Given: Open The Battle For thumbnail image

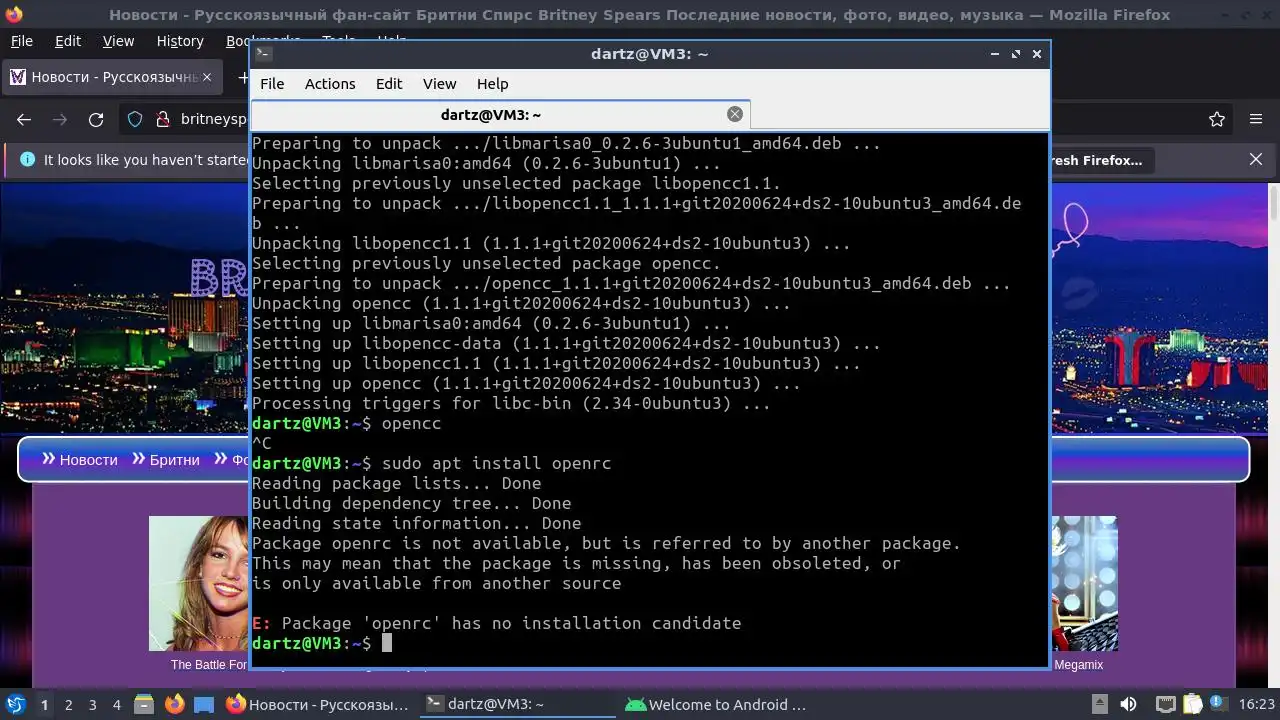Looking at the screenshot, I should click(198, 583).
